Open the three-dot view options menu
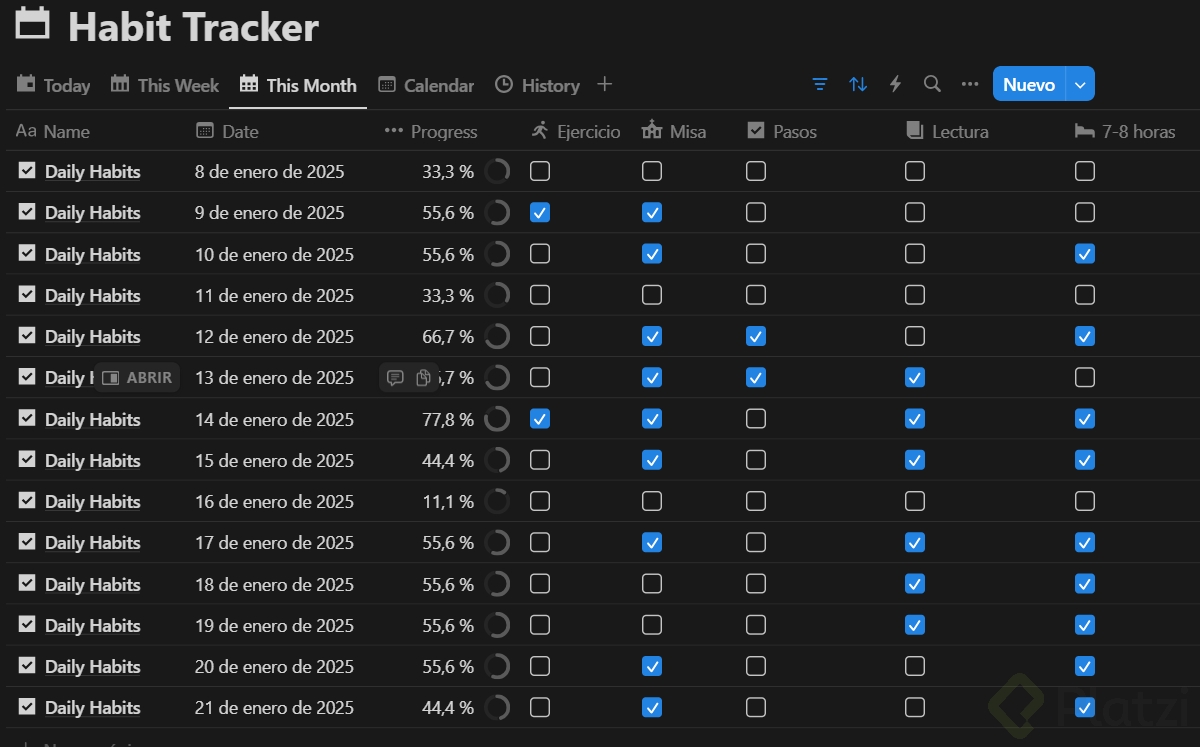 pyautogui.click(x=969, y=84)
